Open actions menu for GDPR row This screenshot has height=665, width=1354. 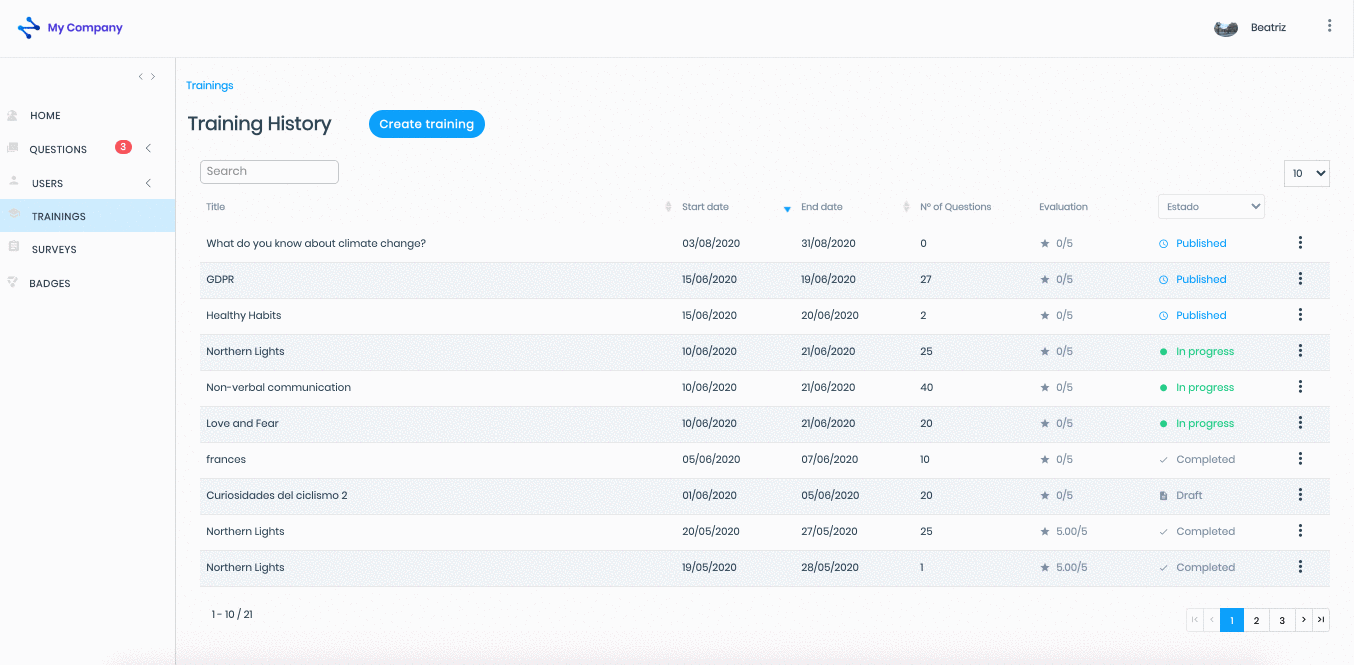[x=1300, y=279]
